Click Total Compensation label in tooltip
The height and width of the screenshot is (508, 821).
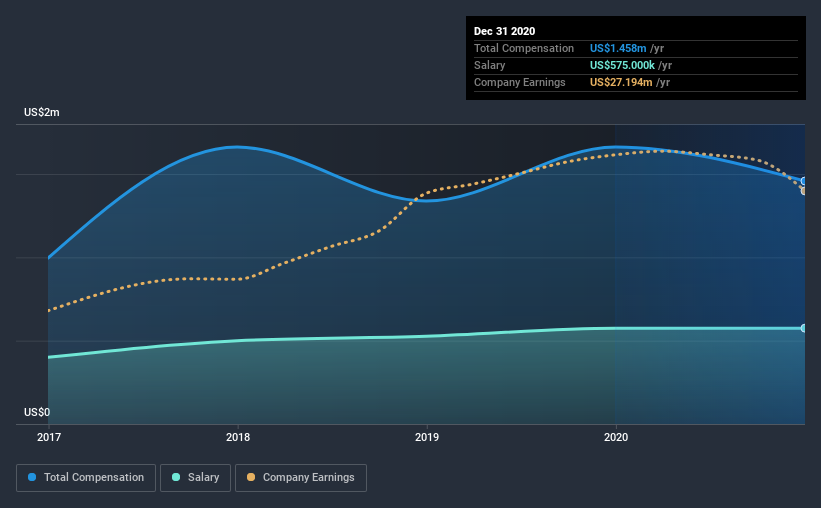click(524, 48)
